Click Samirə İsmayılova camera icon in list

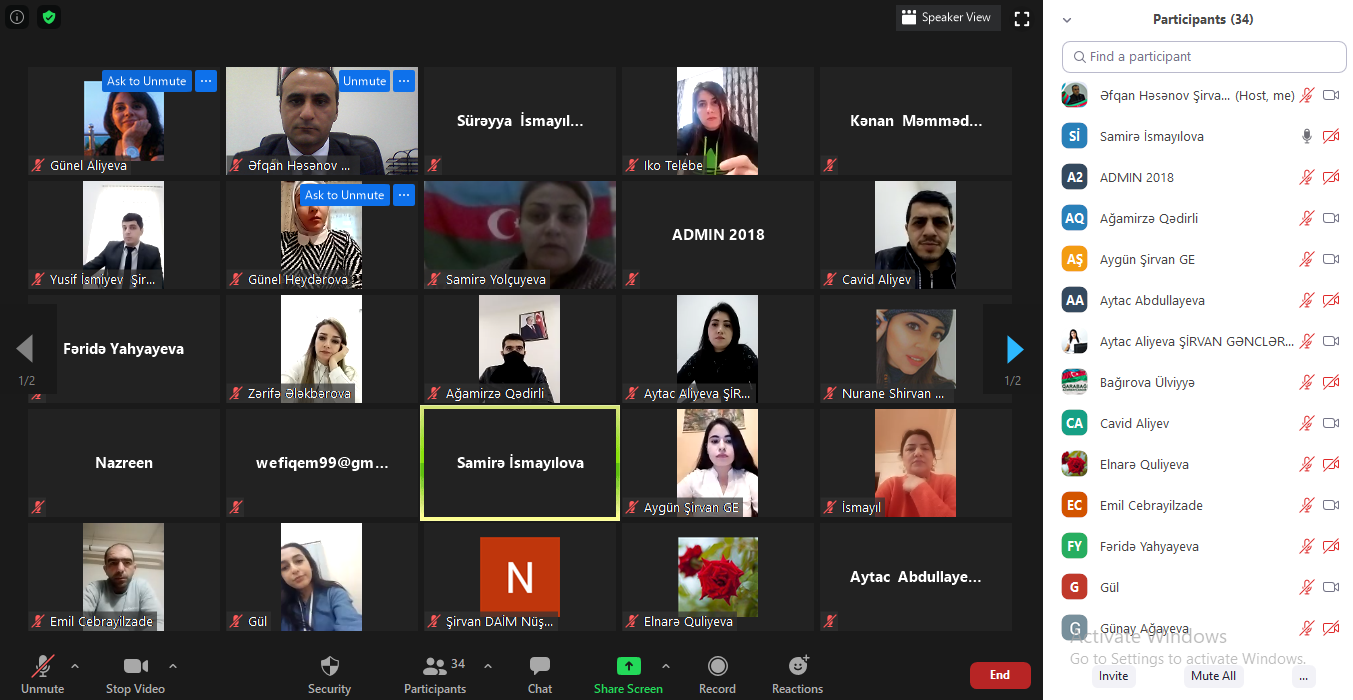pyautogui.click(x=1331, y=136)
